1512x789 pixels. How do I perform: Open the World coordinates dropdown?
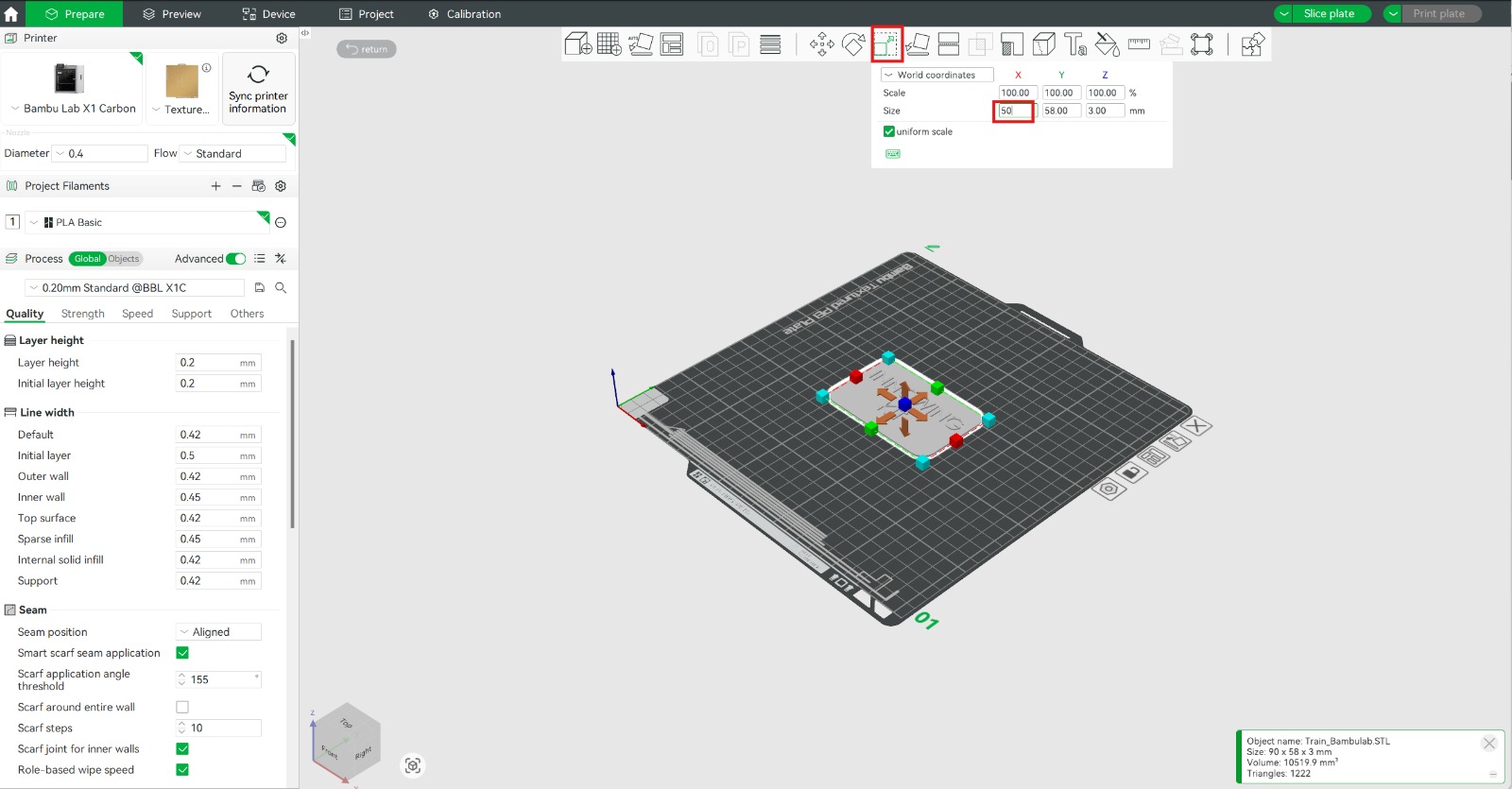(936, 75)
